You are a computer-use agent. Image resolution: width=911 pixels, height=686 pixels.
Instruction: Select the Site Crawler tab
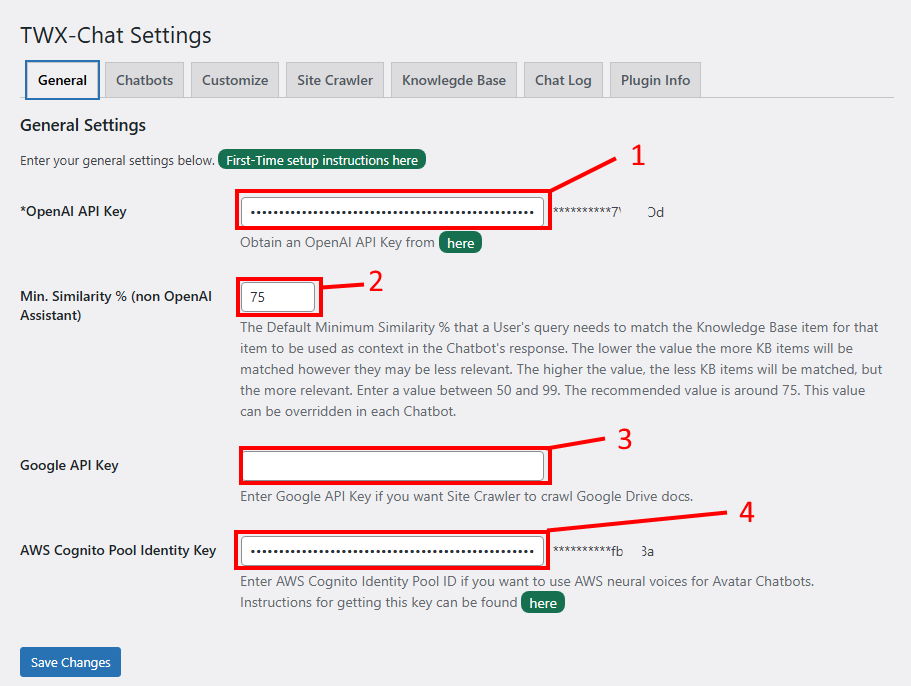click(334, 80)
